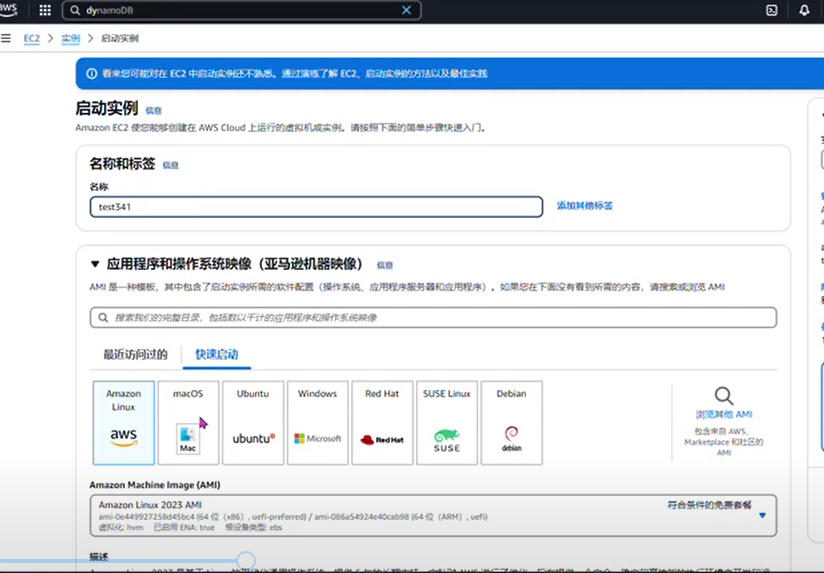Open the Amazon Linux 2023 AMI dropdown
824x573 pixels.
434,515
